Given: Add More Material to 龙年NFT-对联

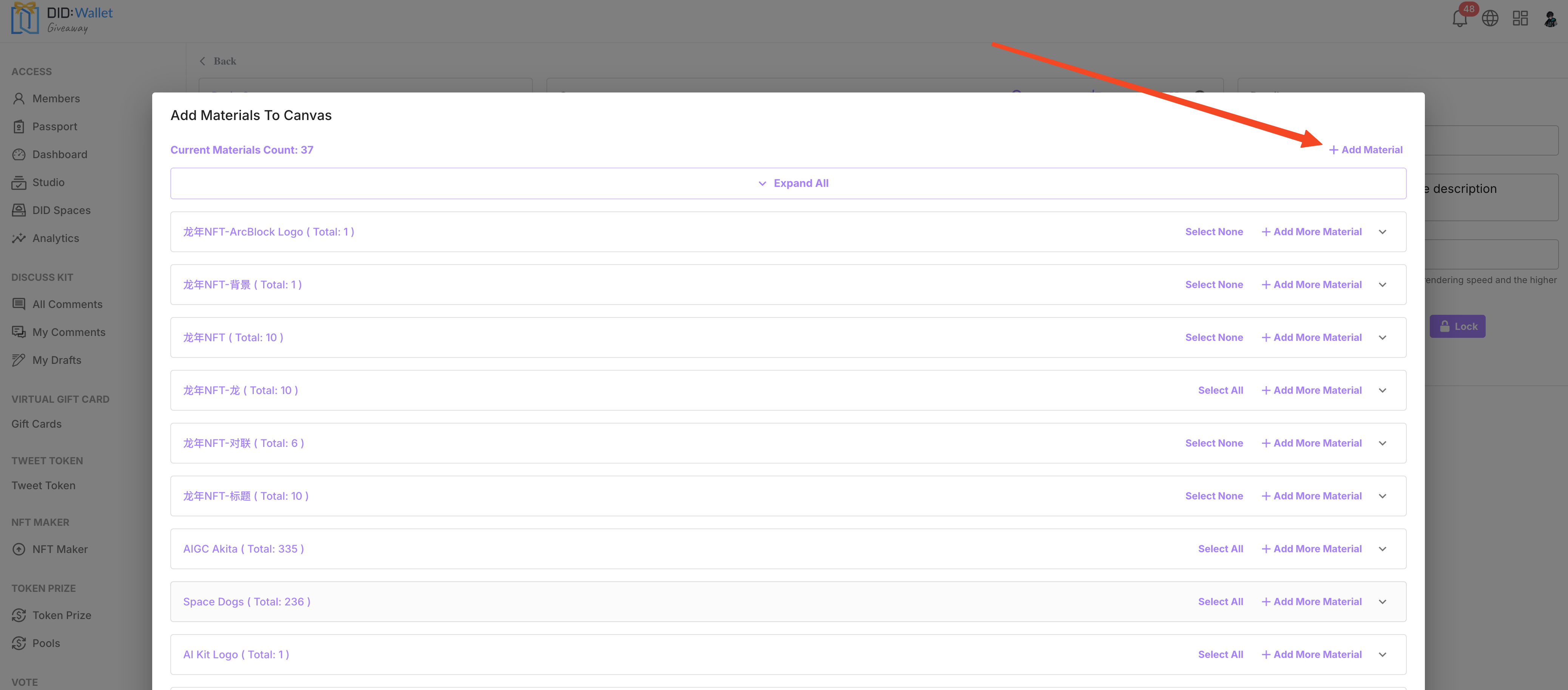Looking at the screenshot, I should point(1311,444).
